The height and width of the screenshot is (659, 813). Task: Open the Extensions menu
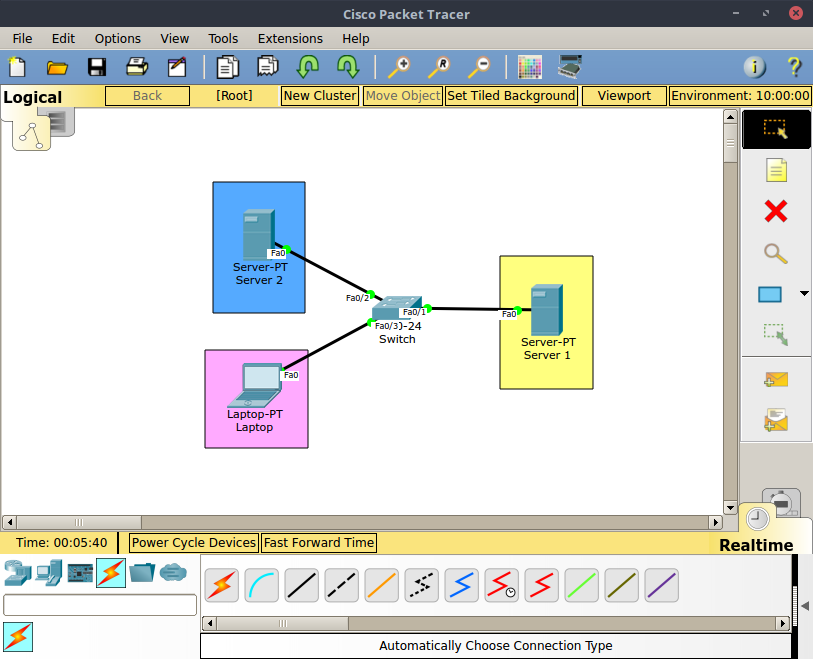pos(290,39)
